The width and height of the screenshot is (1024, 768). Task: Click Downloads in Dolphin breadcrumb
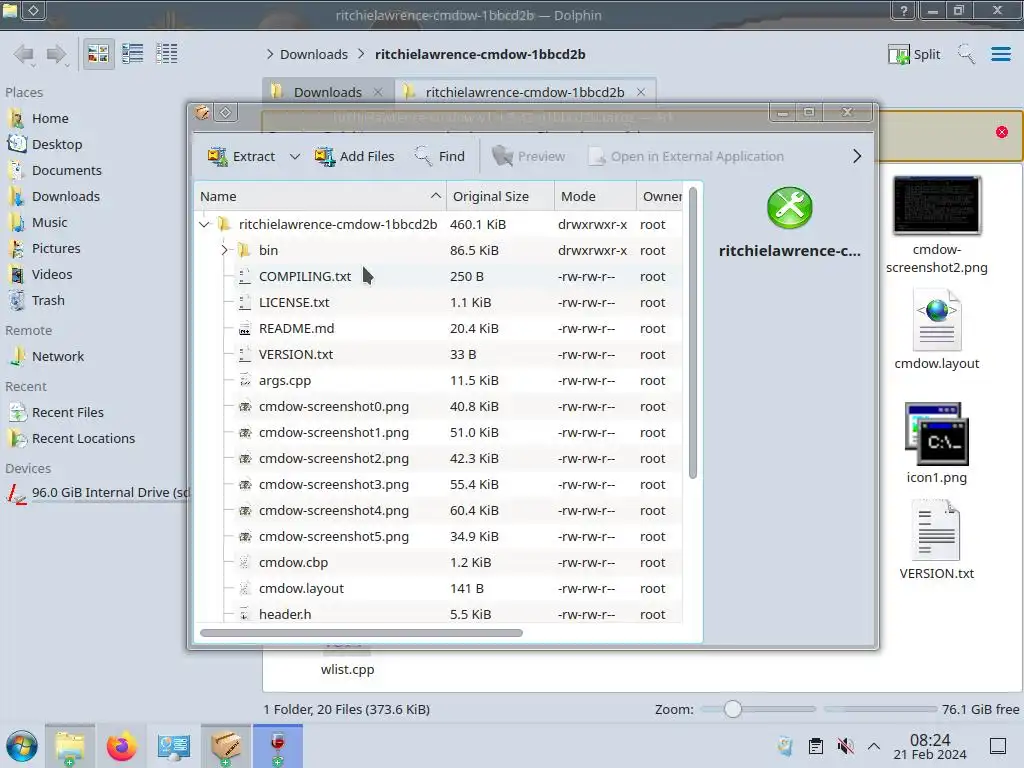point(314,54)
